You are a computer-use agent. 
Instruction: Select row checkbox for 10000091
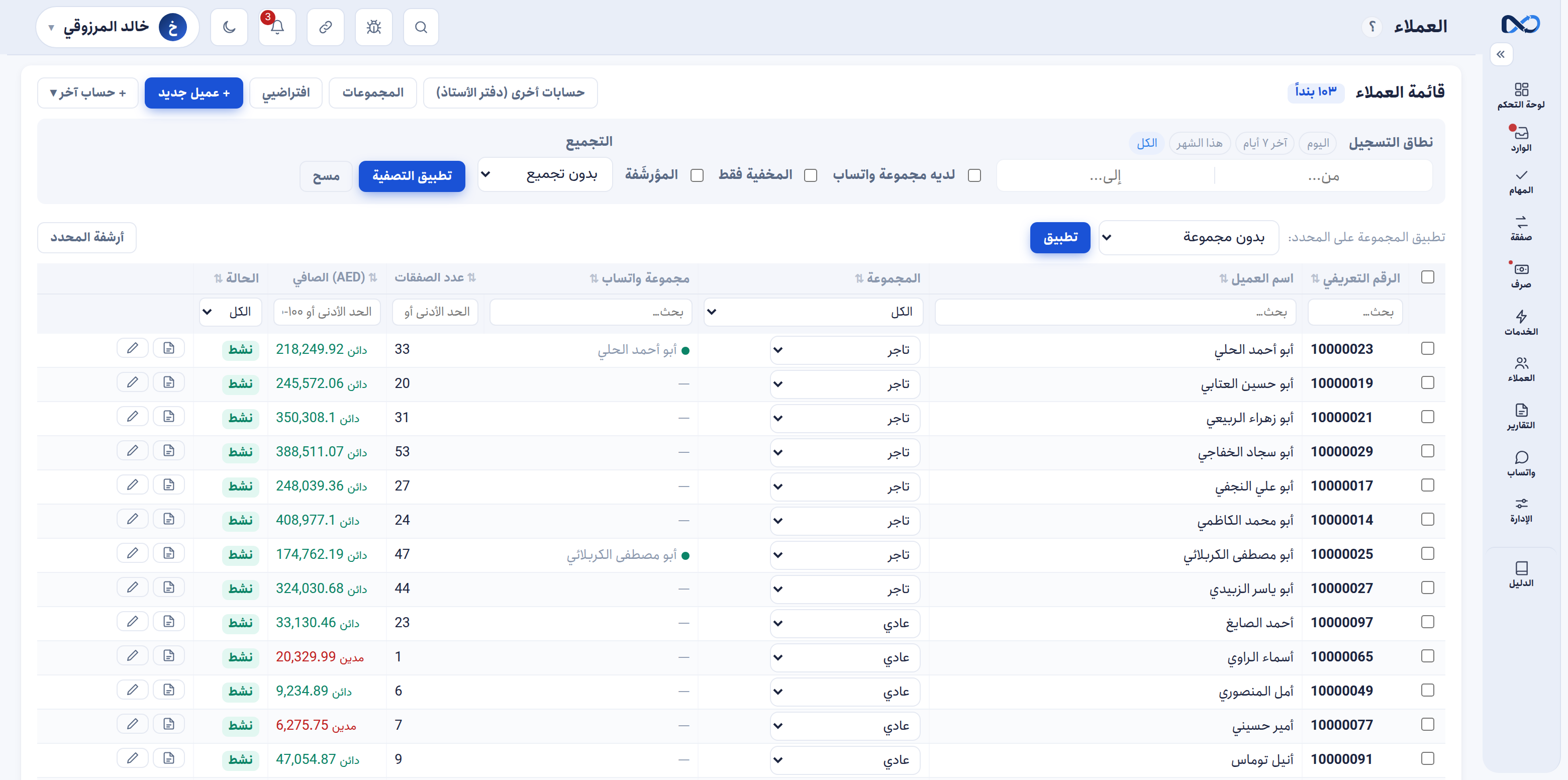click(x=1427, y=758)
